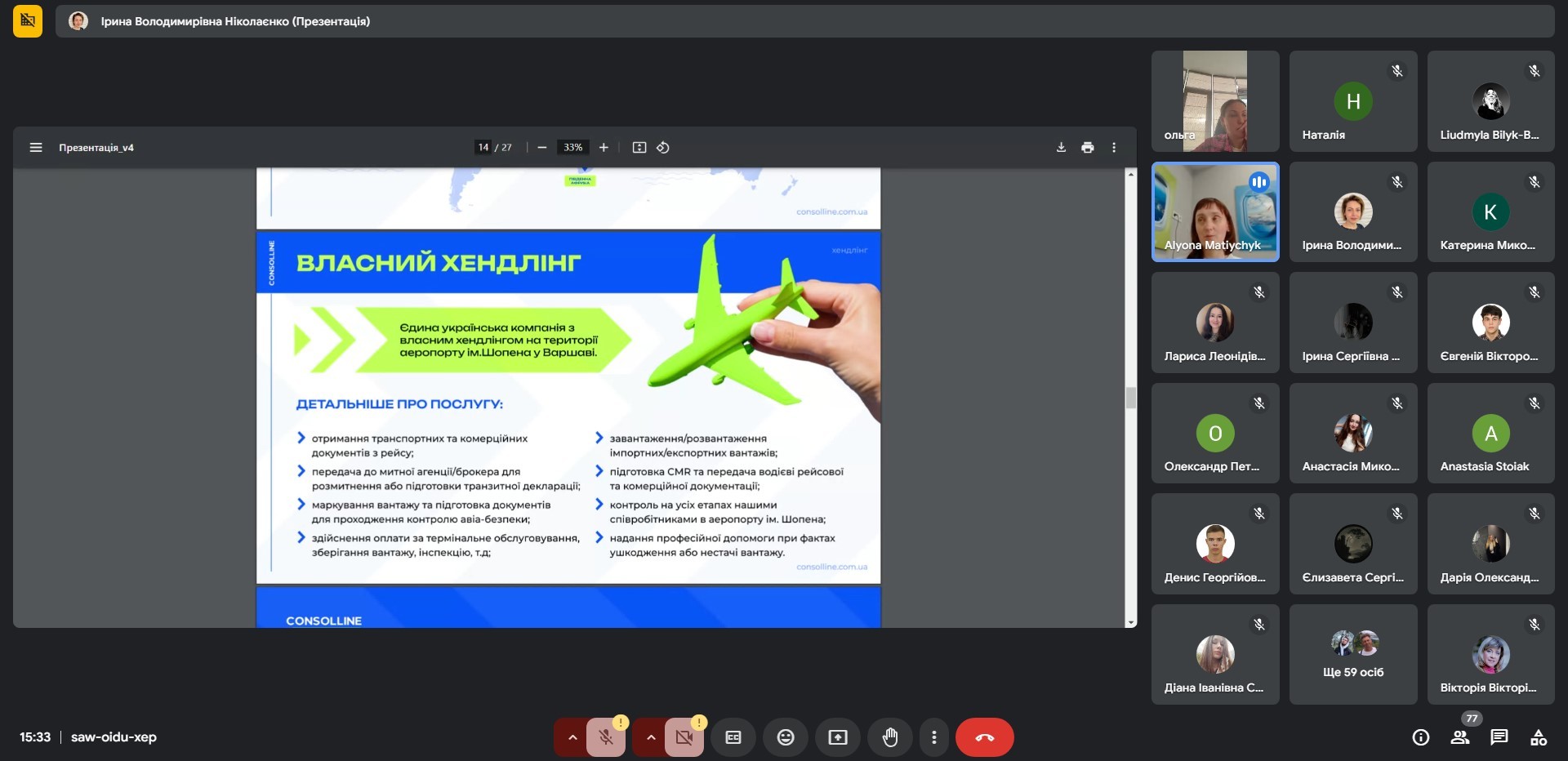Viewport: 1568px width, 761px height.
Task: Click the scrollbar up arrow
Action: point(1131,174)
